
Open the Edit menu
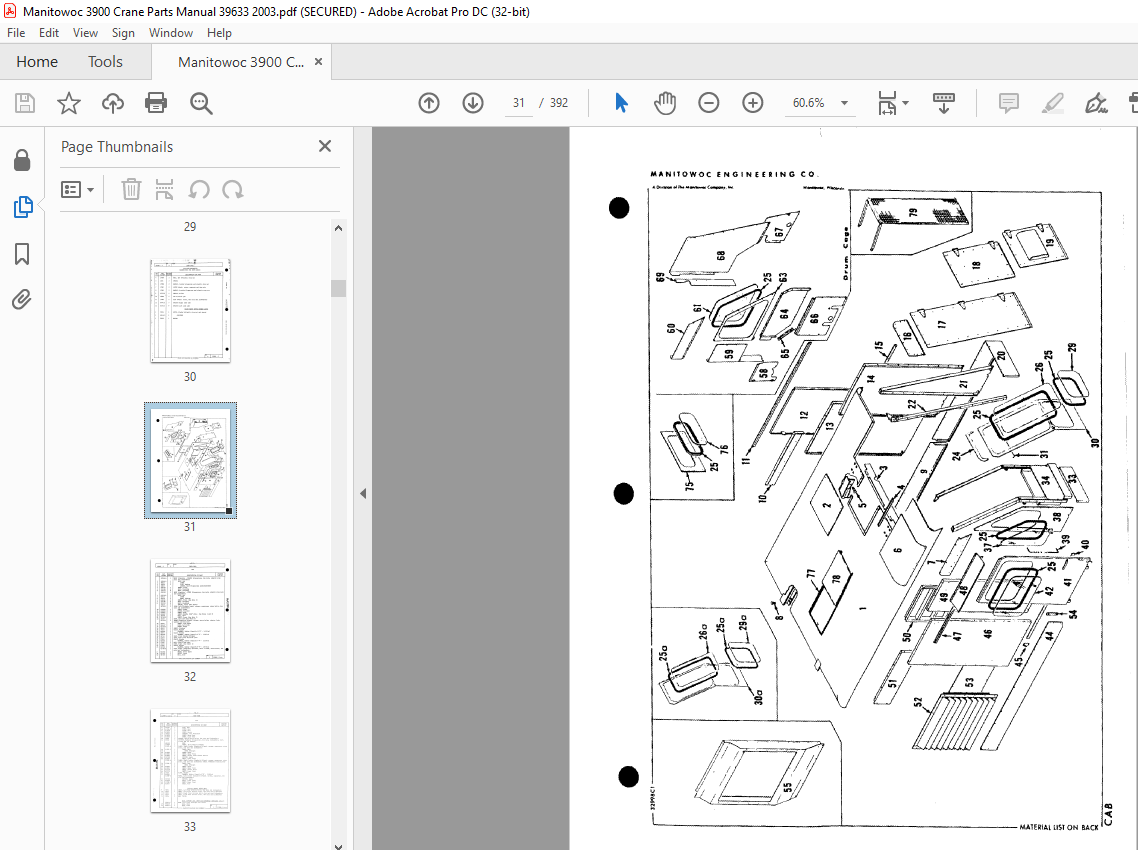49,33
